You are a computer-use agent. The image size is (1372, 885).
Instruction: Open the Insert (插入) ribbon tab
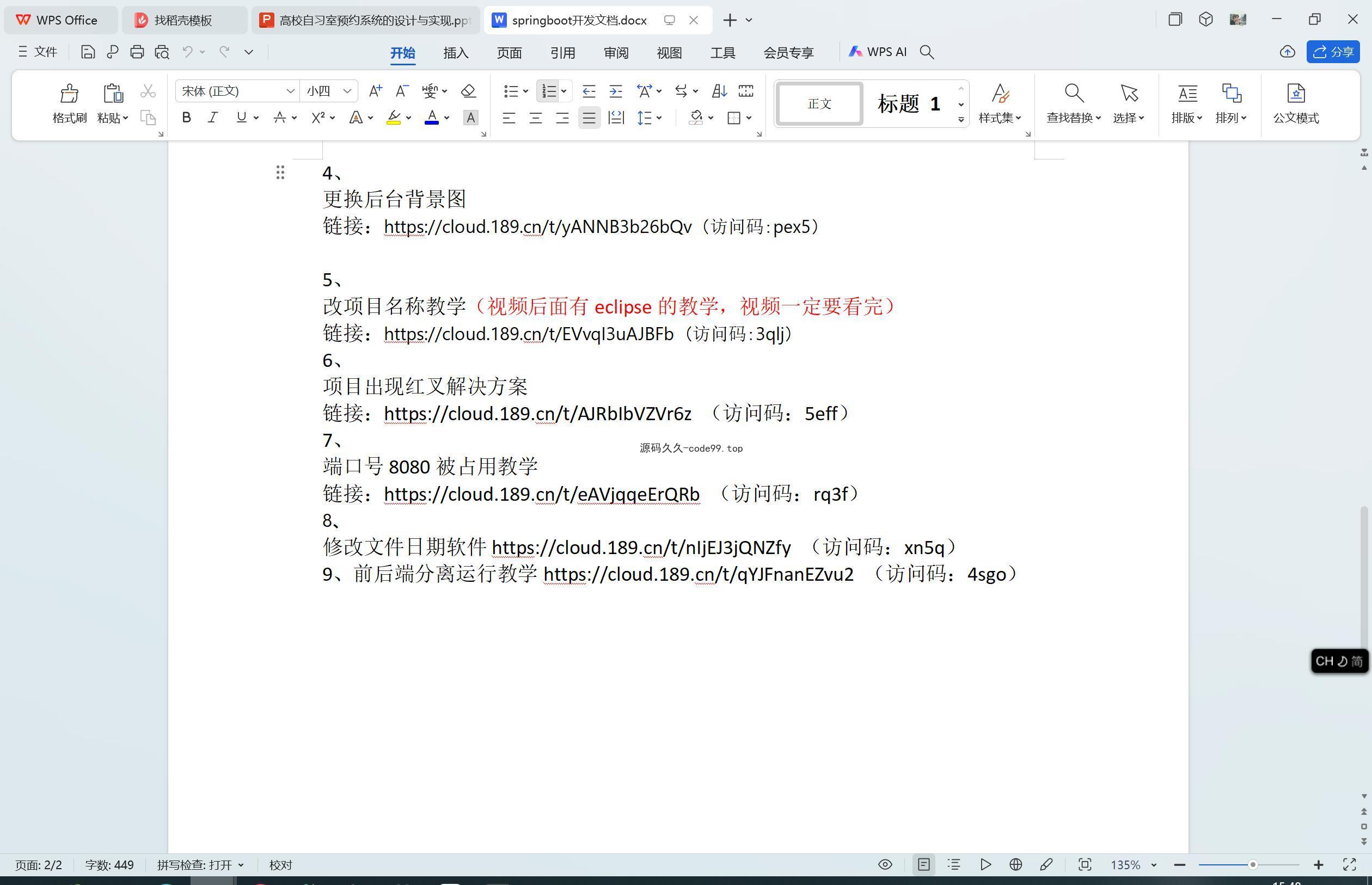pos(456,52)
